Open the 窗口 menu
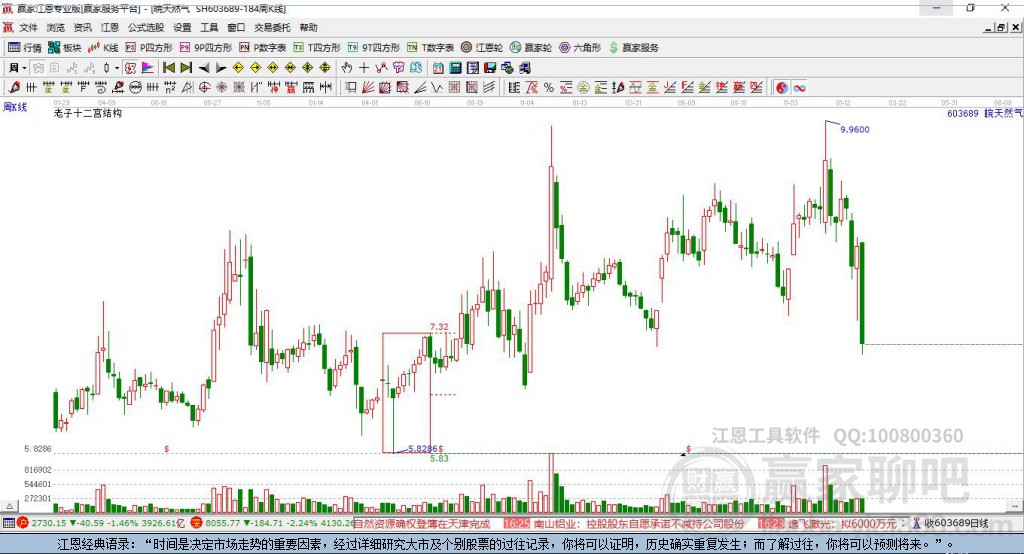 236,27
